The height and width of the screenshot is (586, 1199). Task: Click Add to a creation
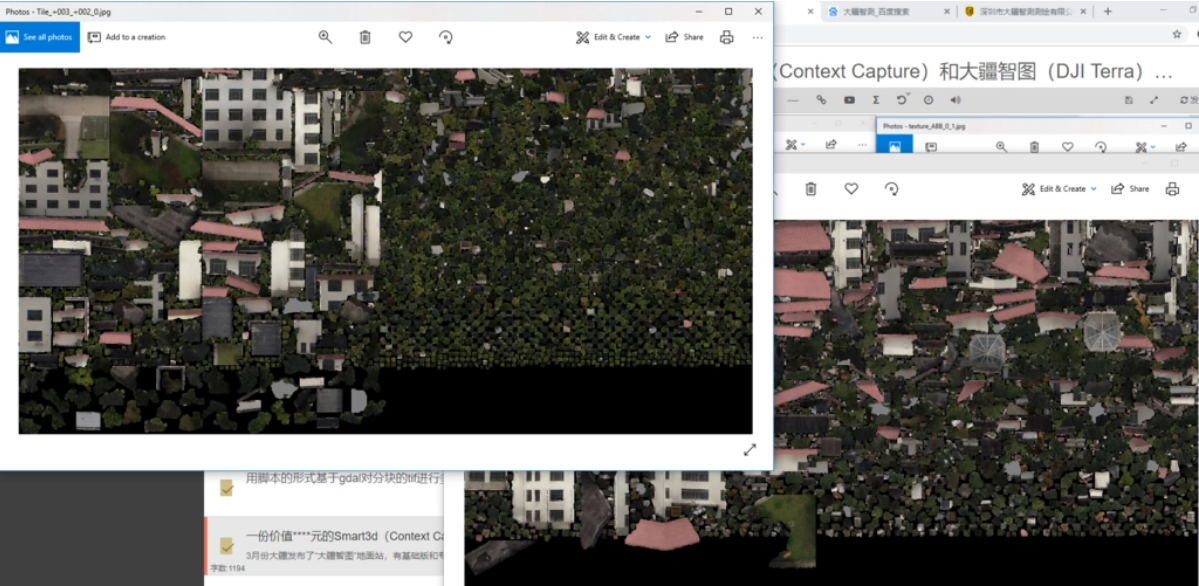(x=126, y=37)
